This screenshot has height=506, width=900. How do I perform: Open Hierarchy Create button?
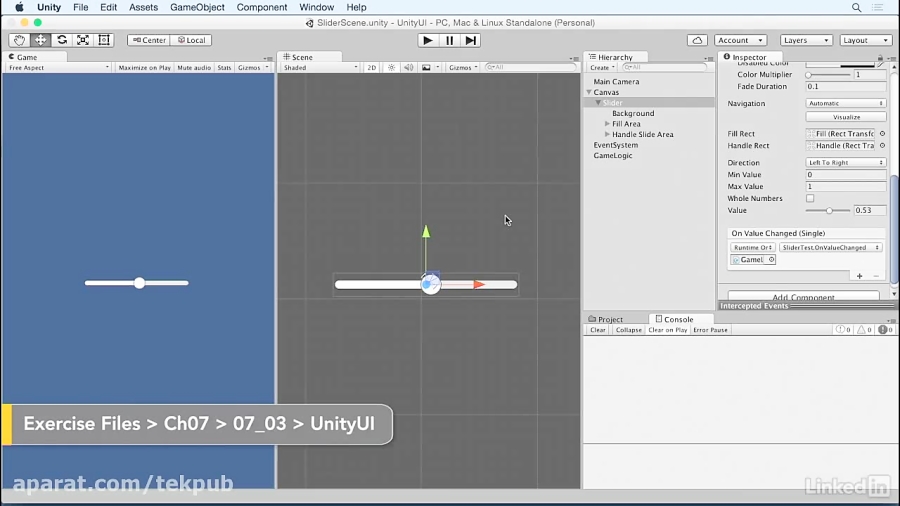(602, 68)
